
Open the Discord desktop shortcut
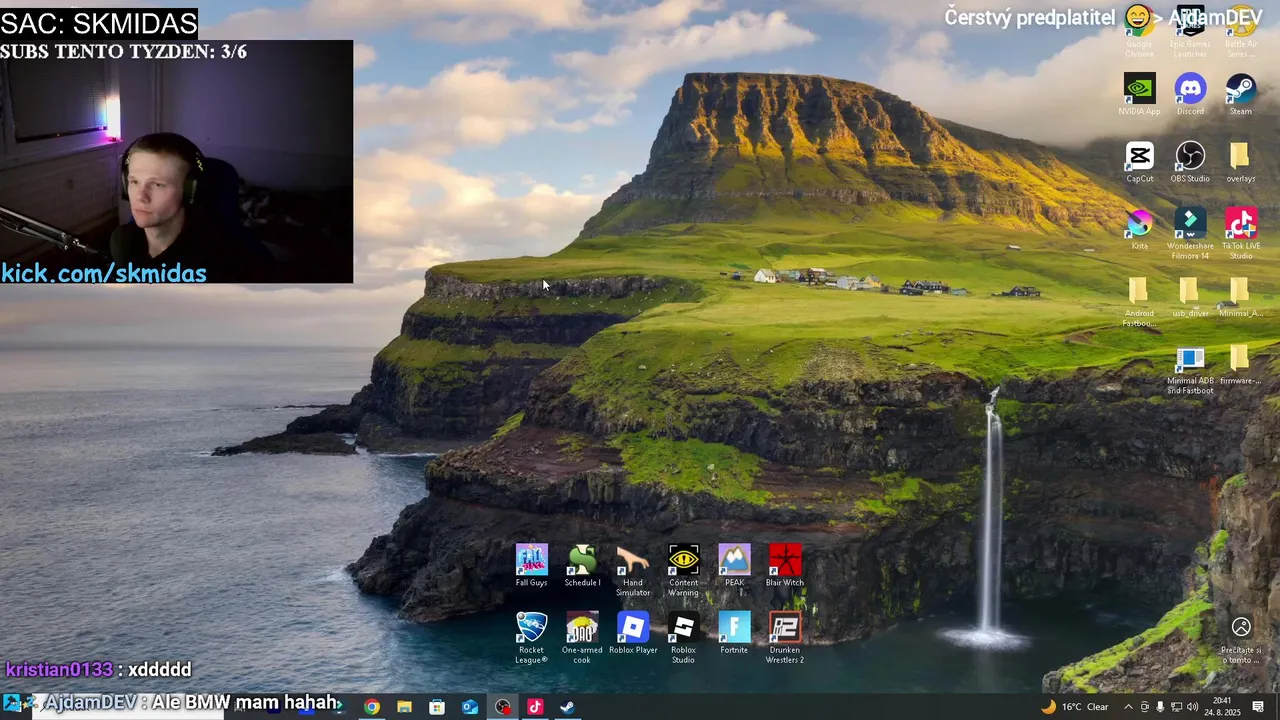[1190, 94]
